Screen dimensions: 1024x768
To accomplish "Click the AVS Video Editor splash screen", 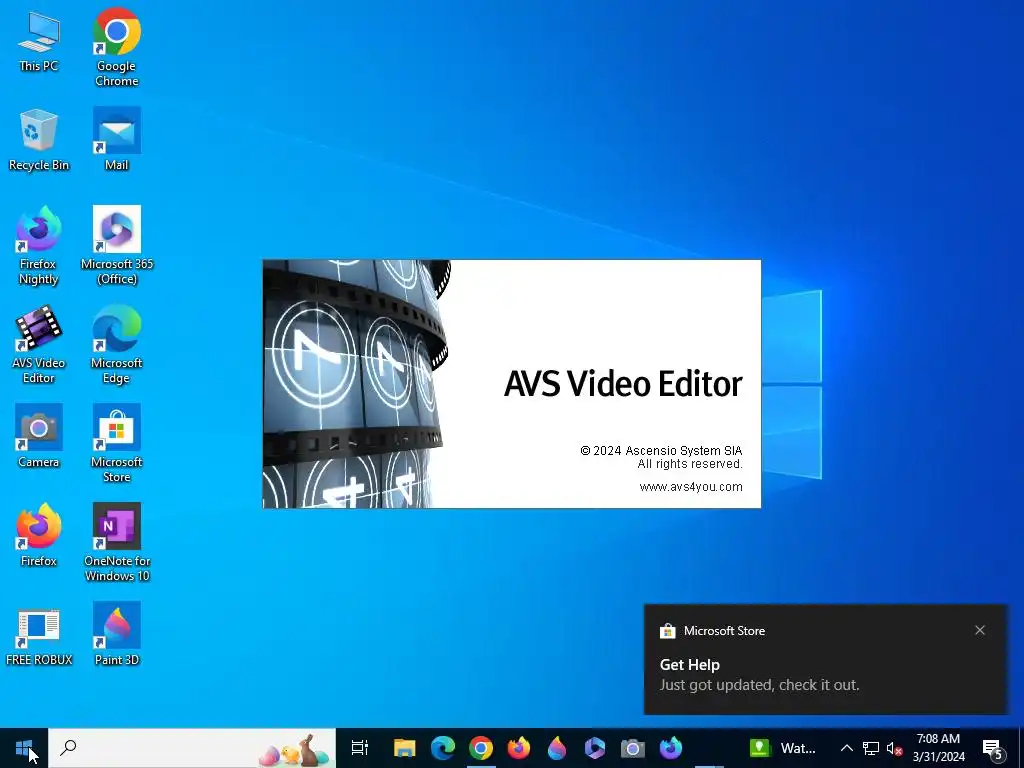I will click(x=512, y=384).
